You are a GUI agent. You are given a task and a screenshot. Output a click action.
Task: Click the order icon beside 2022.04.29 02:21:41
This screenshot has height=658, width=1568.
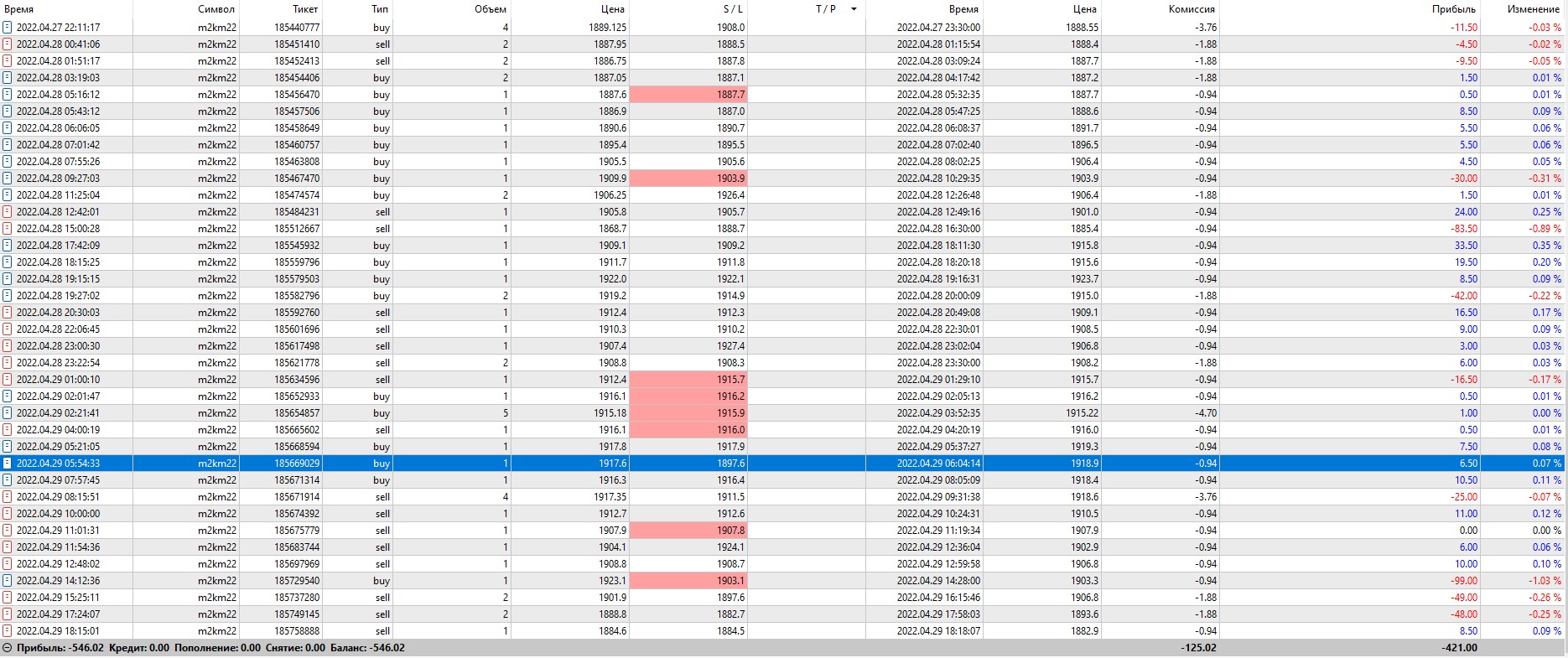(x=8, y=413)
